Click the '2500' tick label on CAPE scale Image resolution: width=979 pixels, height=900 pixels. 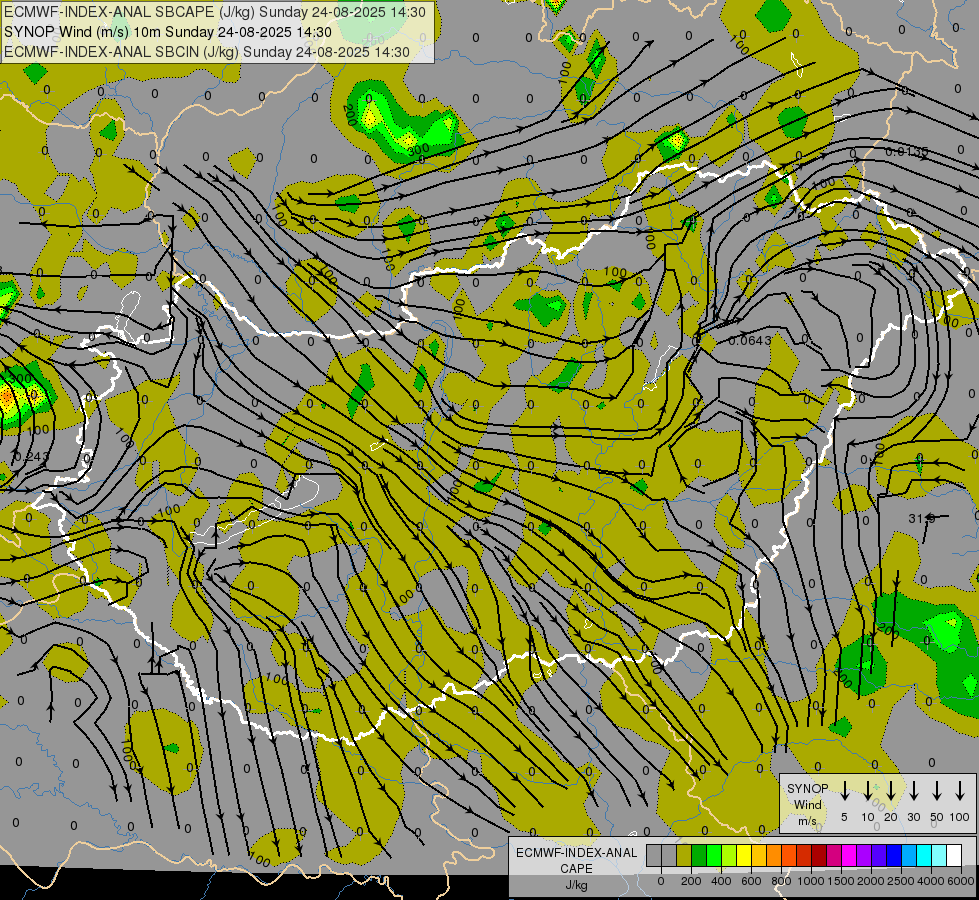900,881
